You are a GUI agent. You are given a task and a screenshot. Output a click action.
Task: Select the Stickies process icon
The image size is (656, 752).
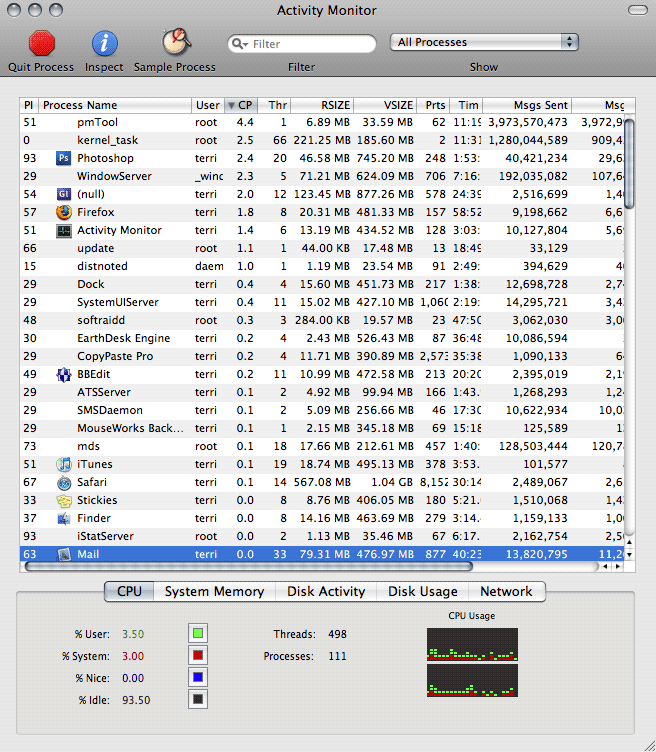(x=64, y=500)
